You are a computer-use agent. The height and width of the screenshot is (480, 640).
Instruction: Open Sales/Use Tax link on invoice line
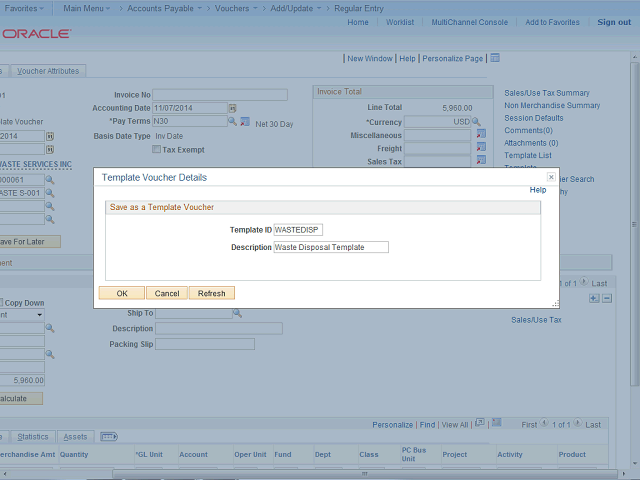tap(536, 320)
